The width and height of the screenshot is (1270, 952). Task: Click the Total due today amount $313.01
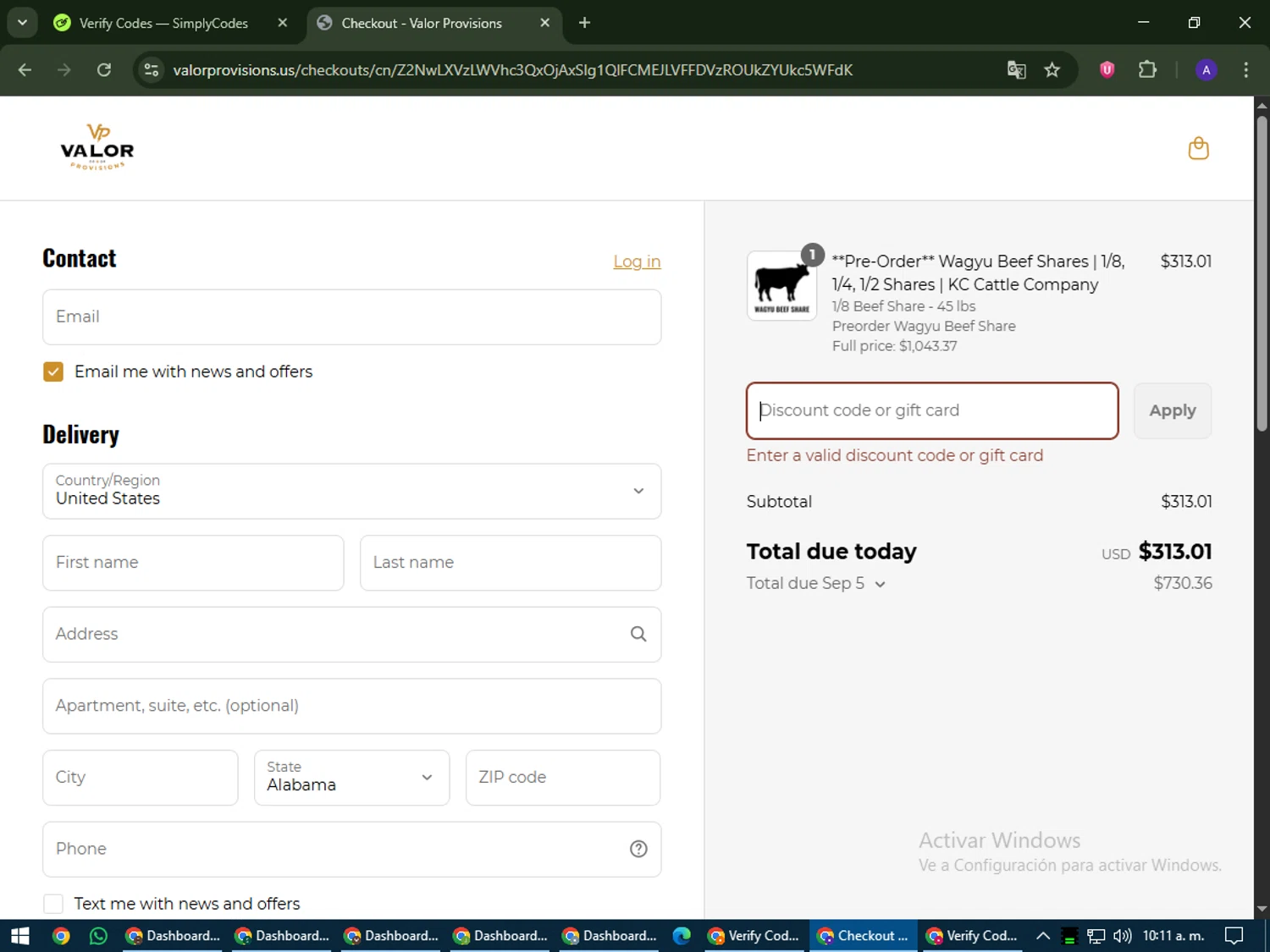tap(1175, 552)
